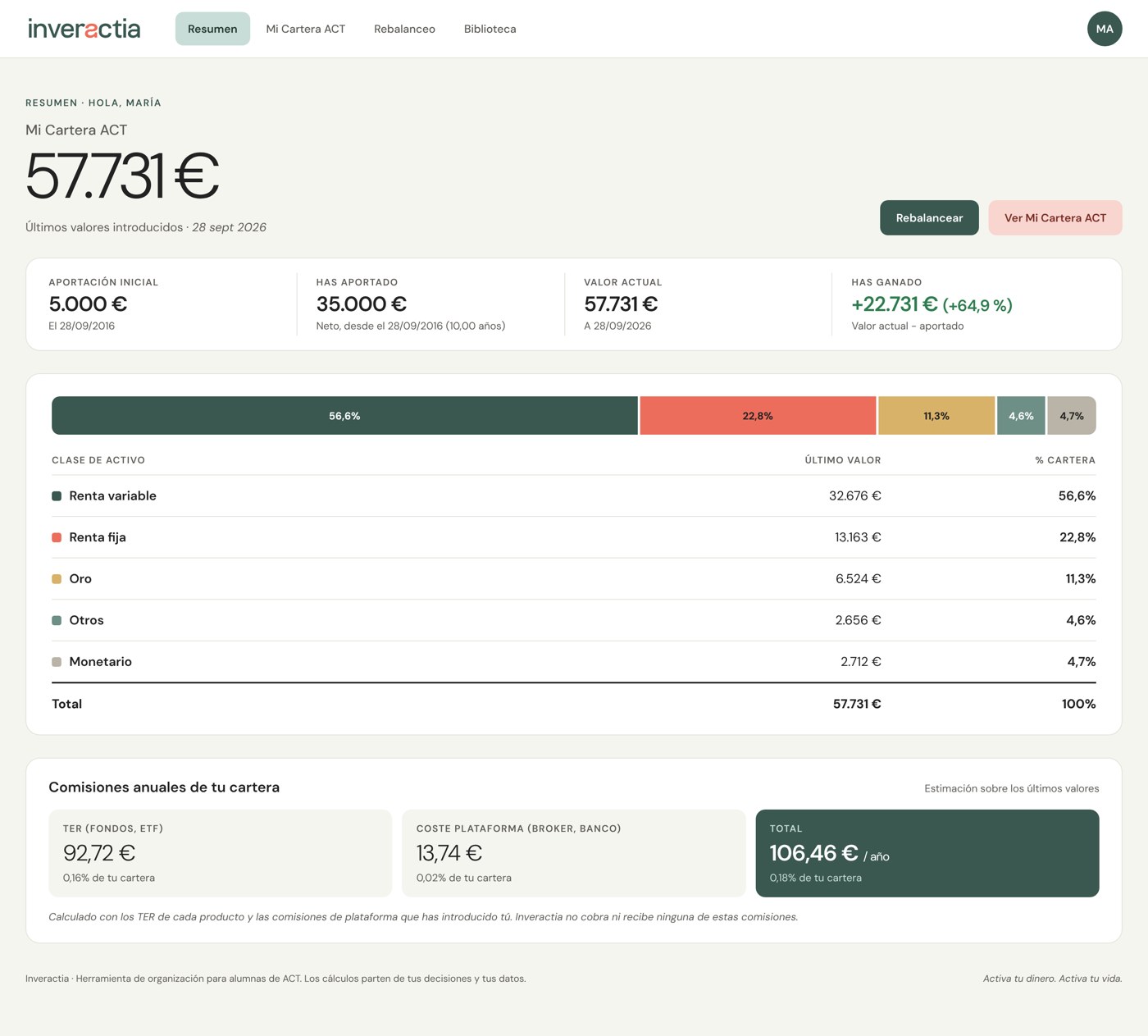Click the 6.524 € value
The width and height of the screenshot is (1148, 1036).
pyautogui.click(x=858, y=579)
